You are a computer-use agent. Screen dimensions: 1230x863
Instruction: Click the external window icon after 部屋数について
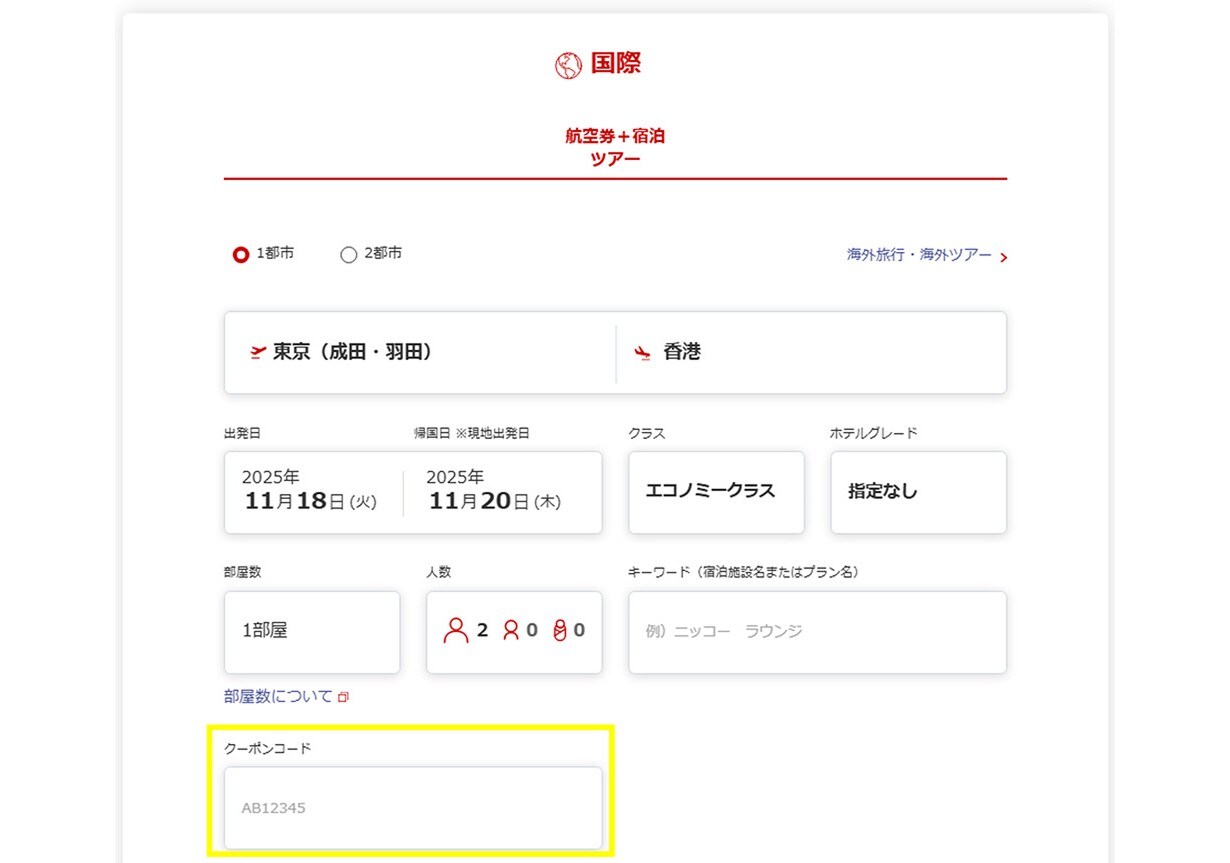(x=345, y=696)
